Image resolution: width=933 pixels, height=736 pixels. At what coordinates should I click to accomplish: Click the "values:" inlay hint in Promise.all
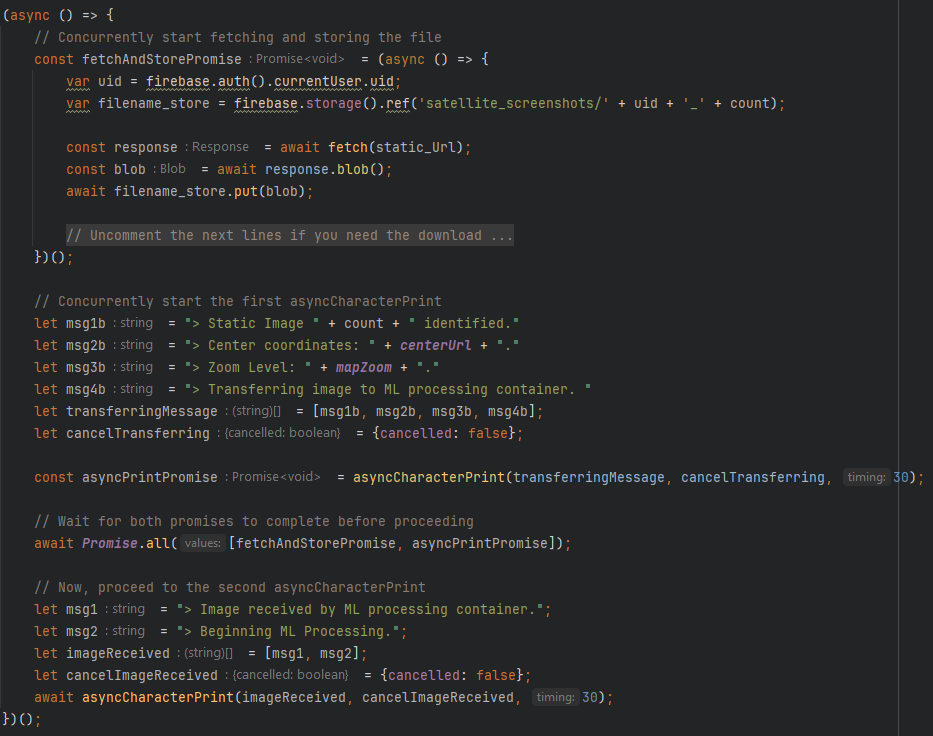[x=203, y=543]
